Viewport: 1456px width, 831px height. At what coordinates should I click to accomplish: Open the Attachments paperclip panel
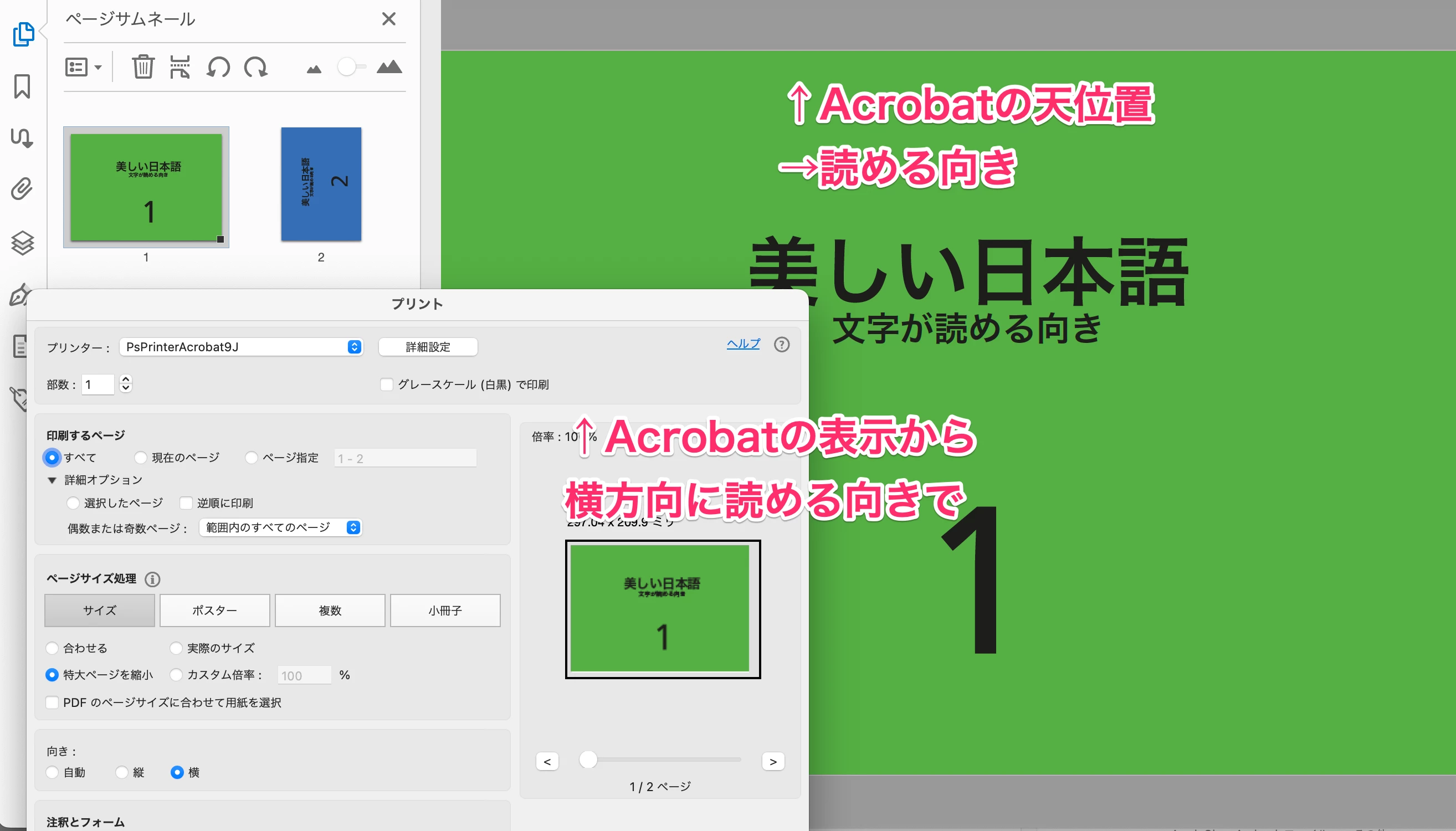click(x=22, y=189)
